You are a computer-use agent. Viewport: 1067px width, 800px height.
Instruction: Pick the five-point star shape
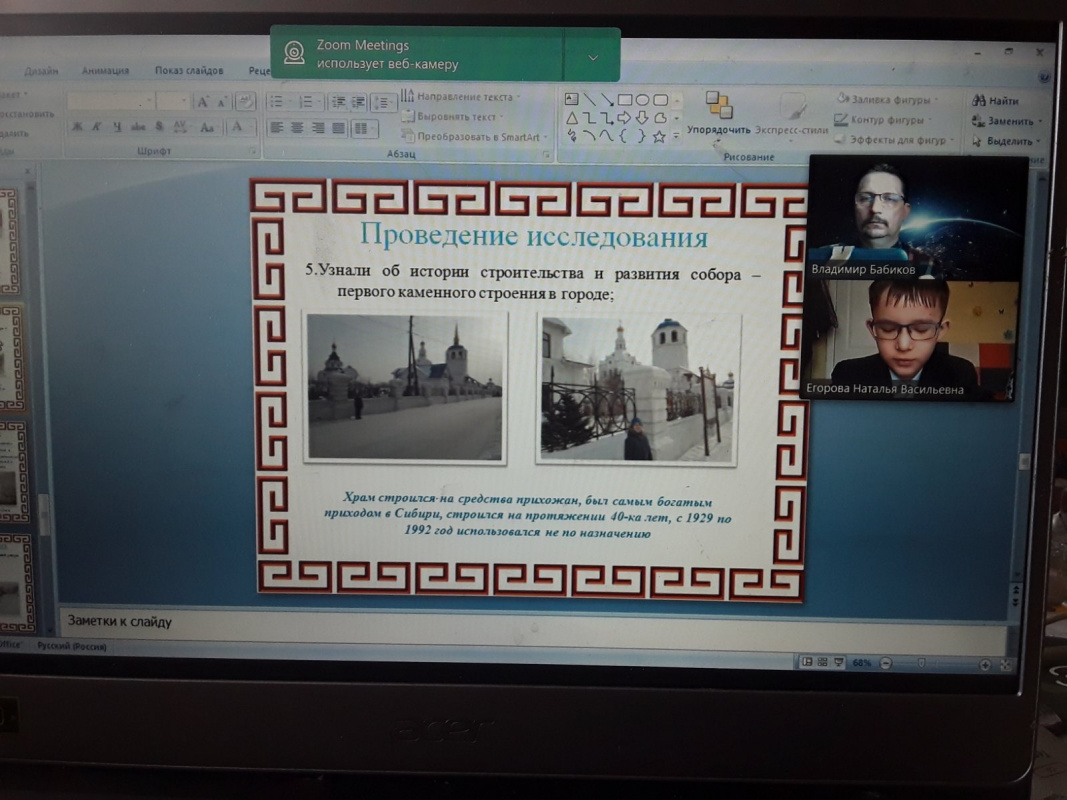pyautogui.click(x=659, y=136)
